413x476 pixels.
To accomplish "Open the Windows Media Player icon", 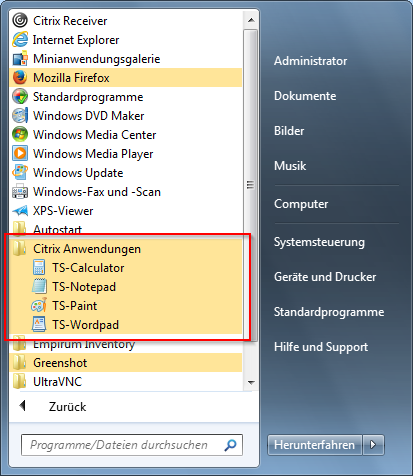I will (20, 154).
